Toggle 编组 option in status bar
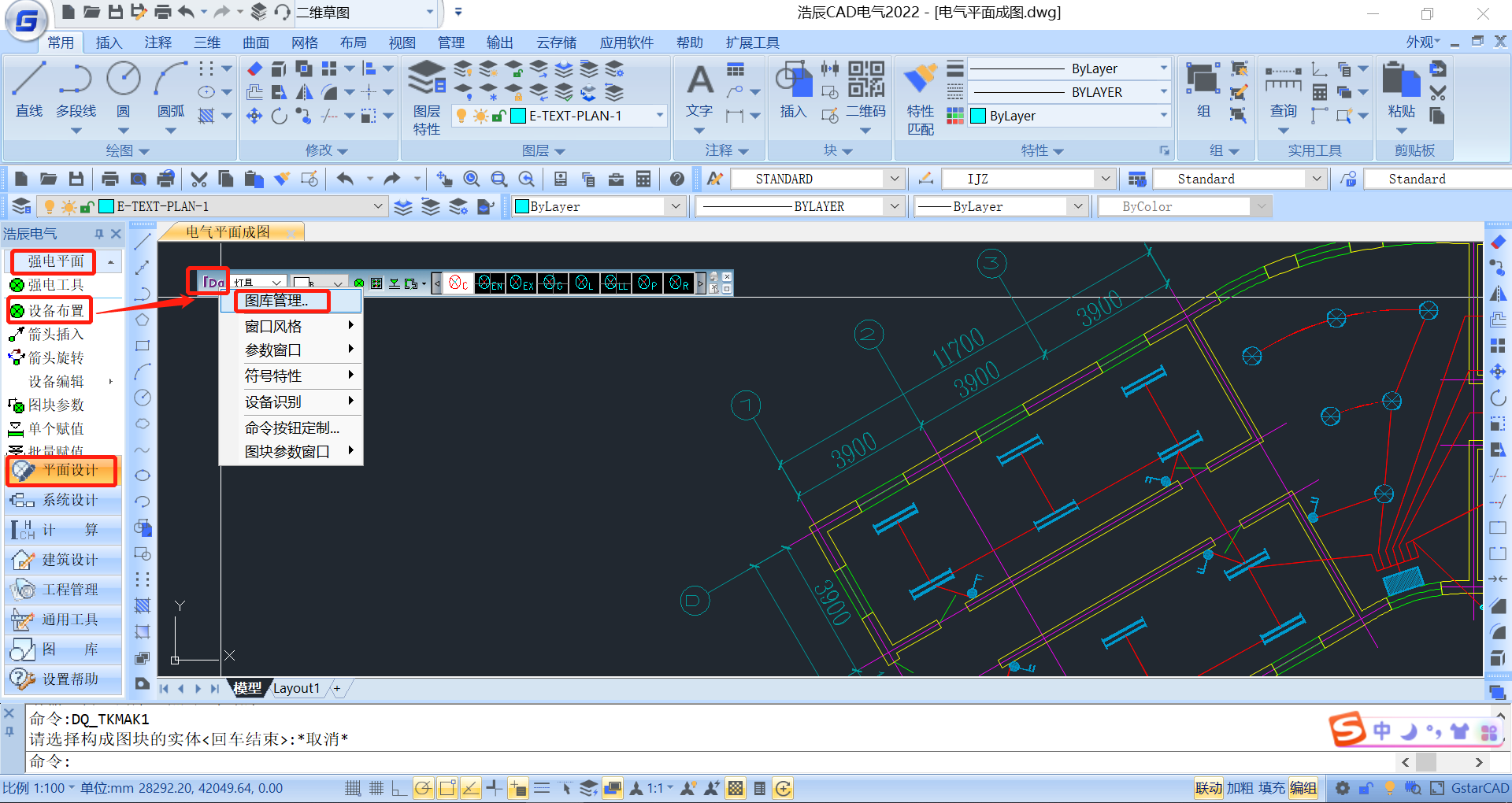 point(1303,788)
